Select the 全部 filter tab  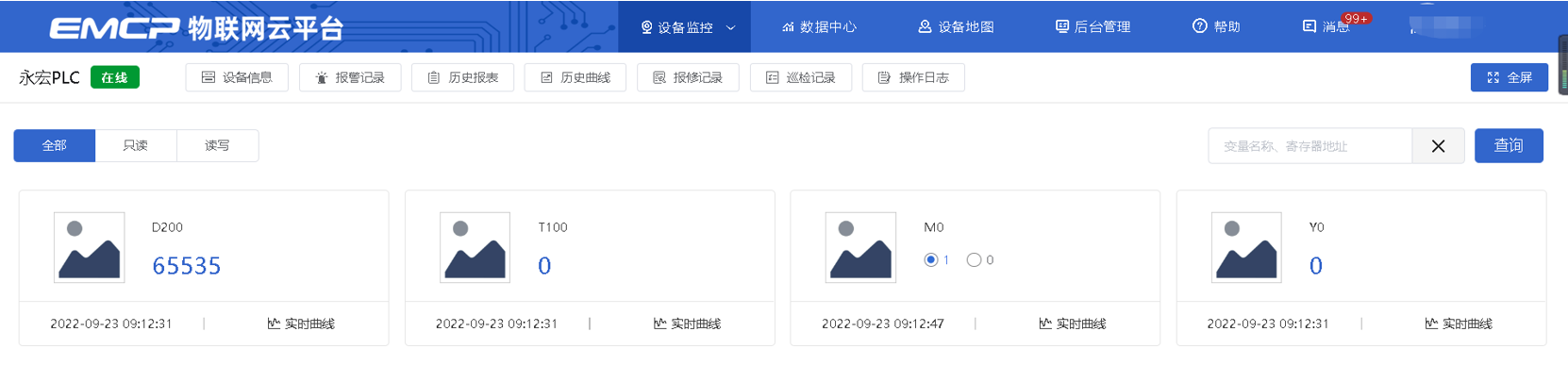pyautogui.click(x=55, y=145)
